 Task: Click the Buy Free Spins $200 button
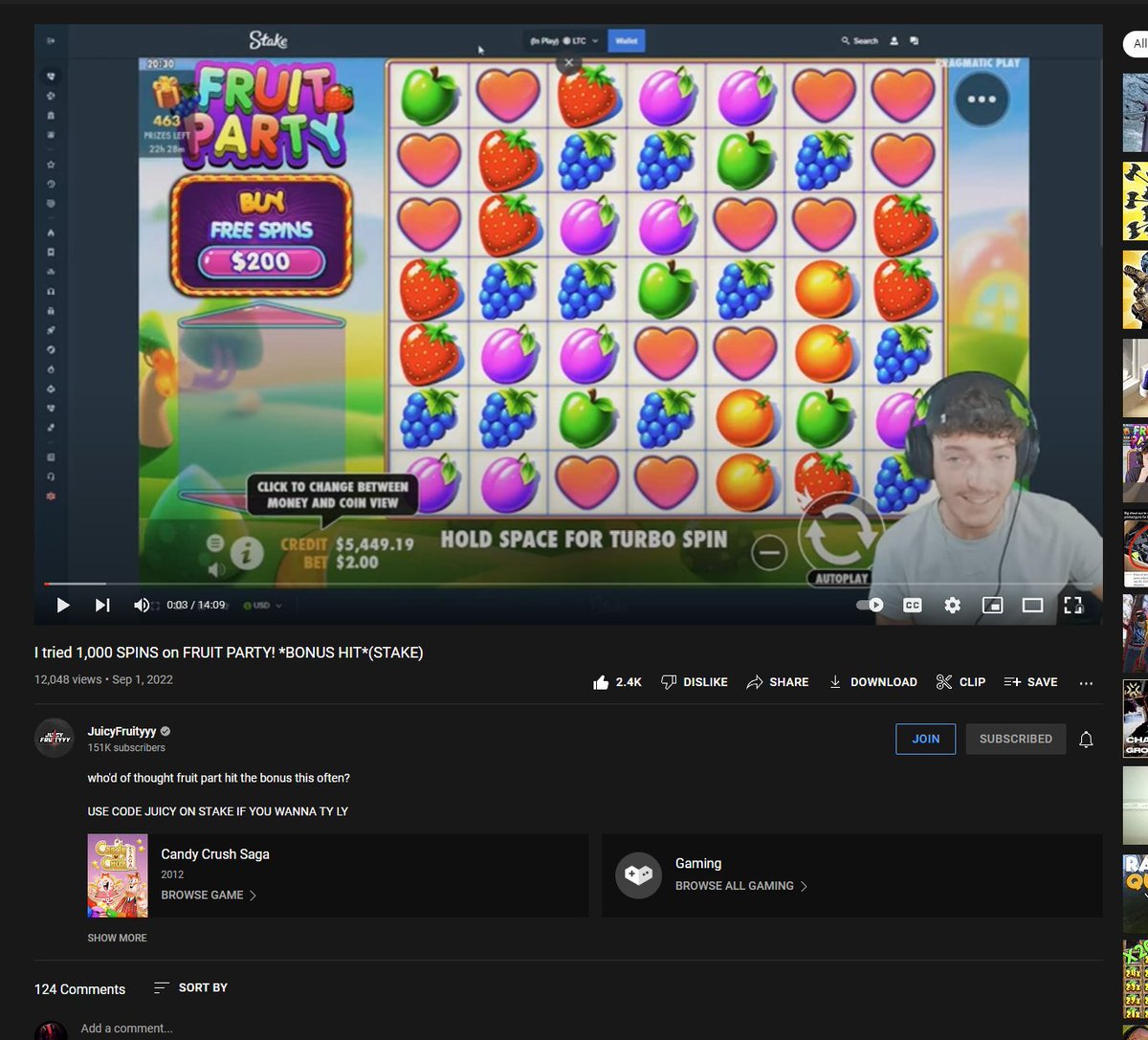259,234
